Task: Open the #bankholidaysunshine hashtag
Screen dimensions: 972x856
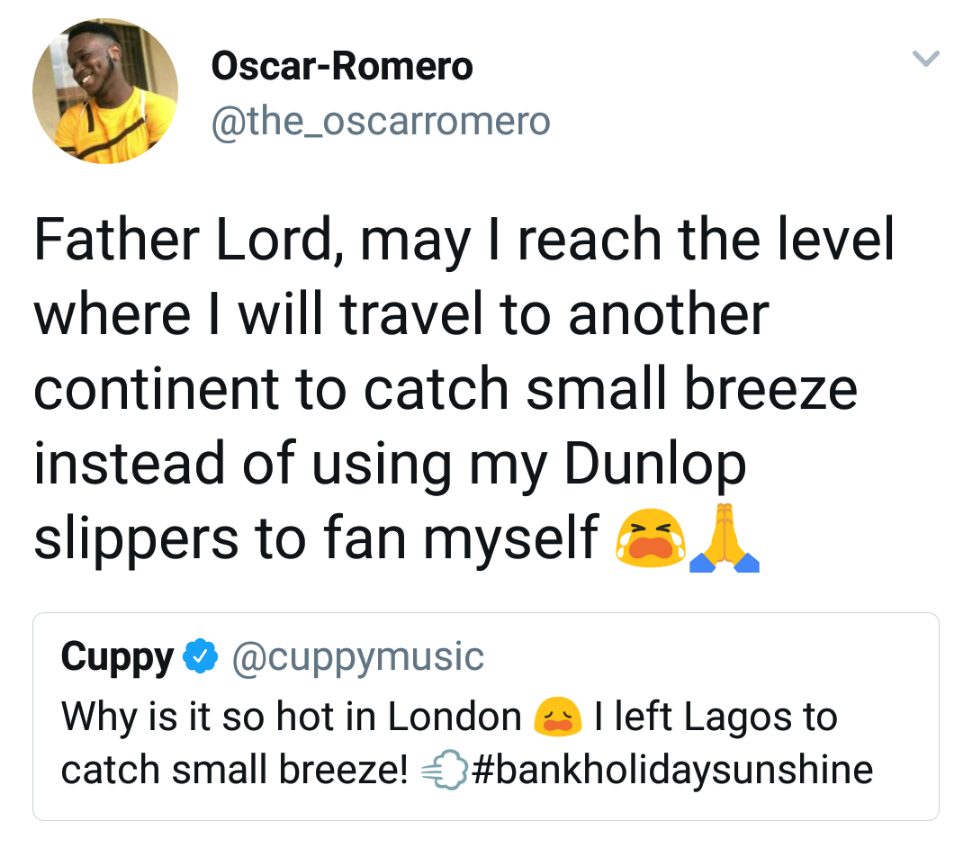Action: coord(671,769)
